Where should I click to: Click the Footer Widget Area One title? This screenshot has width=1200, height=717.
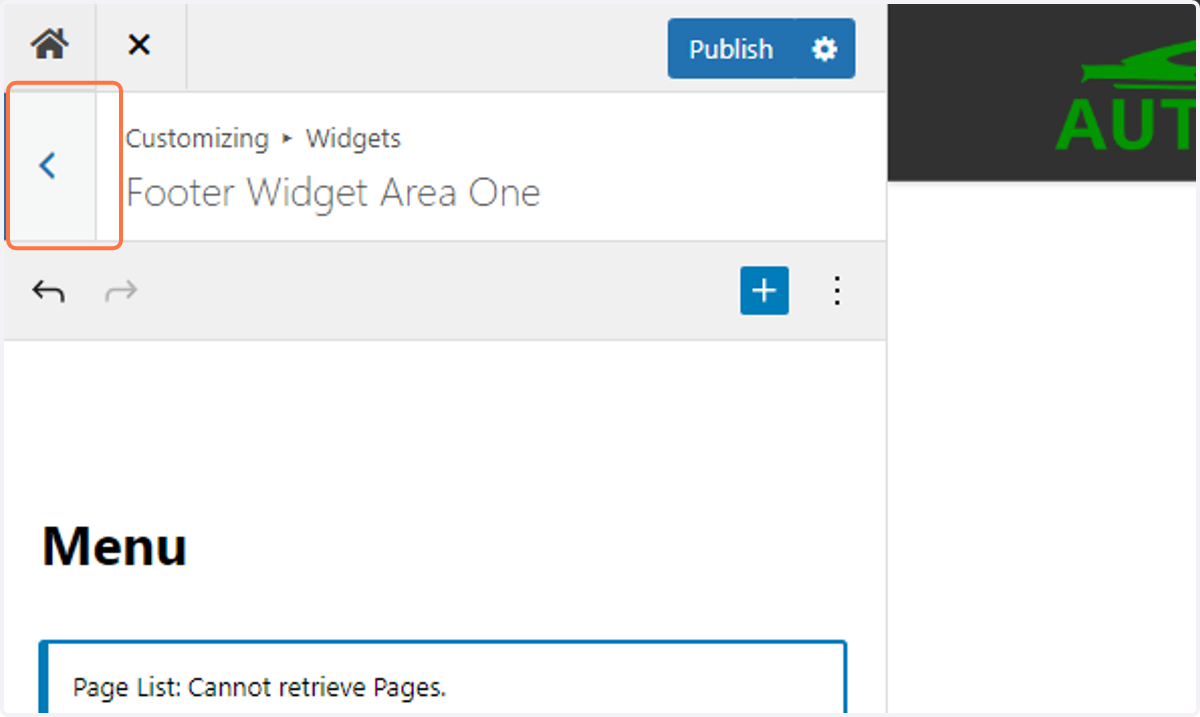click(x=333, y=192)
